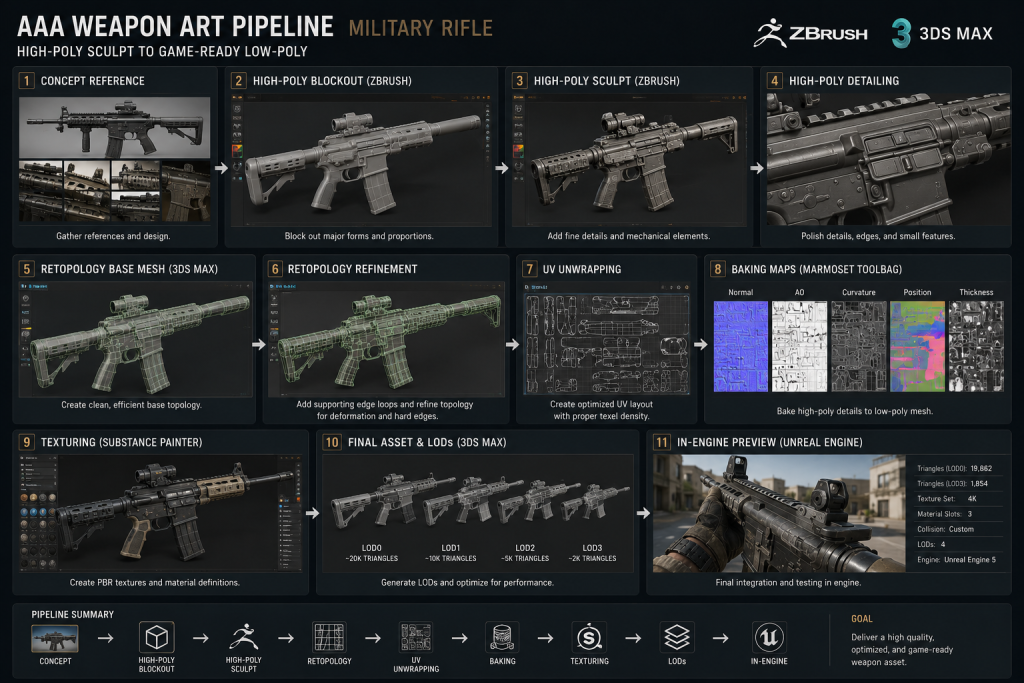Click "Create clean, efficient base topology." caption
Image resolution: width=1024 pixels, height=683 pixels.
point(131,405)
